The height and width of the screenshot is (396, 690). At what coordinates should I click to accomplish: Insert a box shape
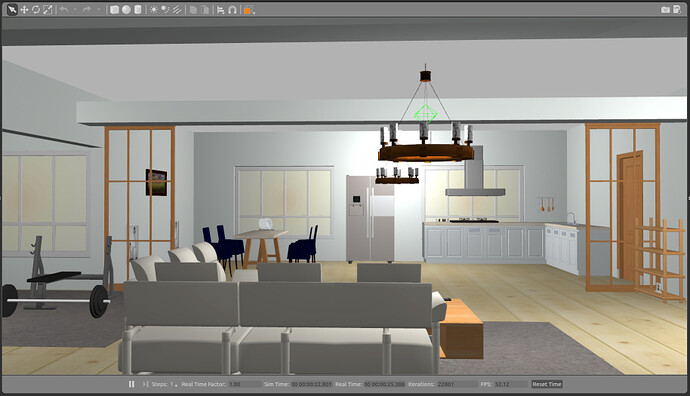(x=114, y=10)
